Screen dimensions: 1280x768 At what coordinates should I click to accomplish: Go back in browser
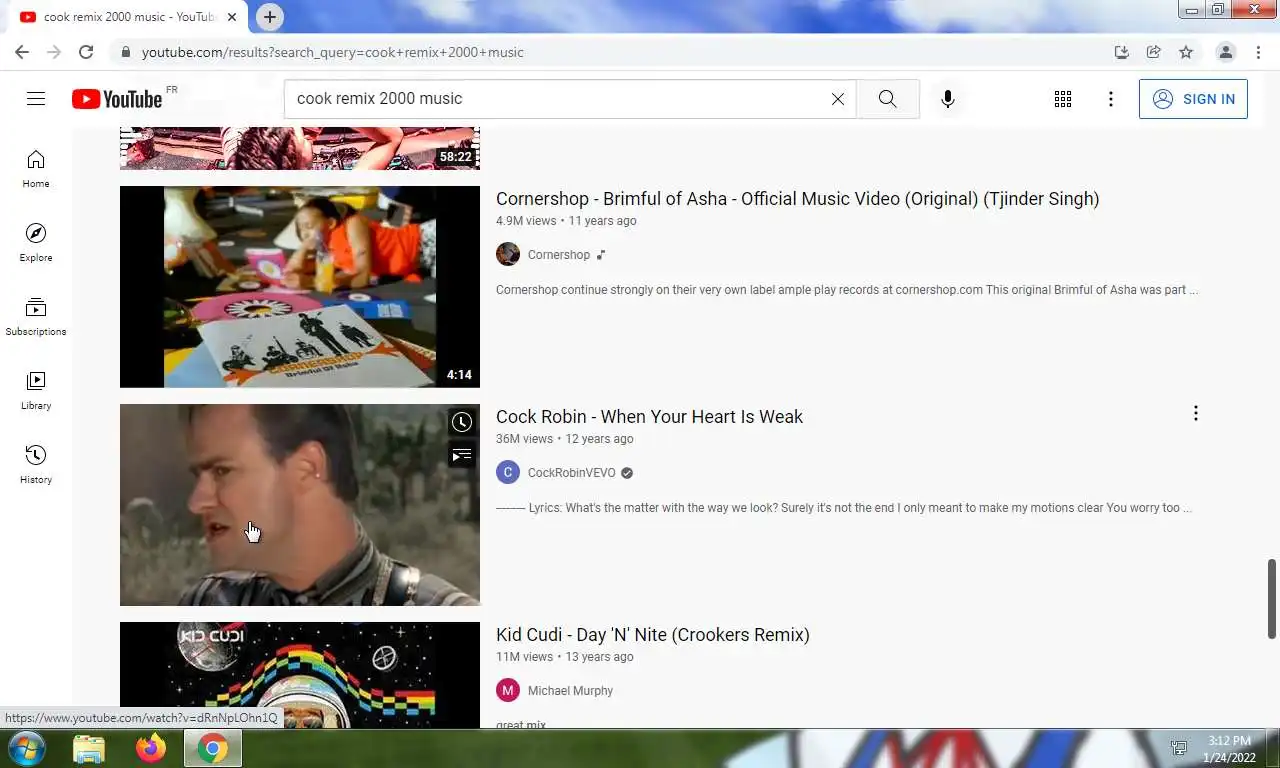(22, 52)
